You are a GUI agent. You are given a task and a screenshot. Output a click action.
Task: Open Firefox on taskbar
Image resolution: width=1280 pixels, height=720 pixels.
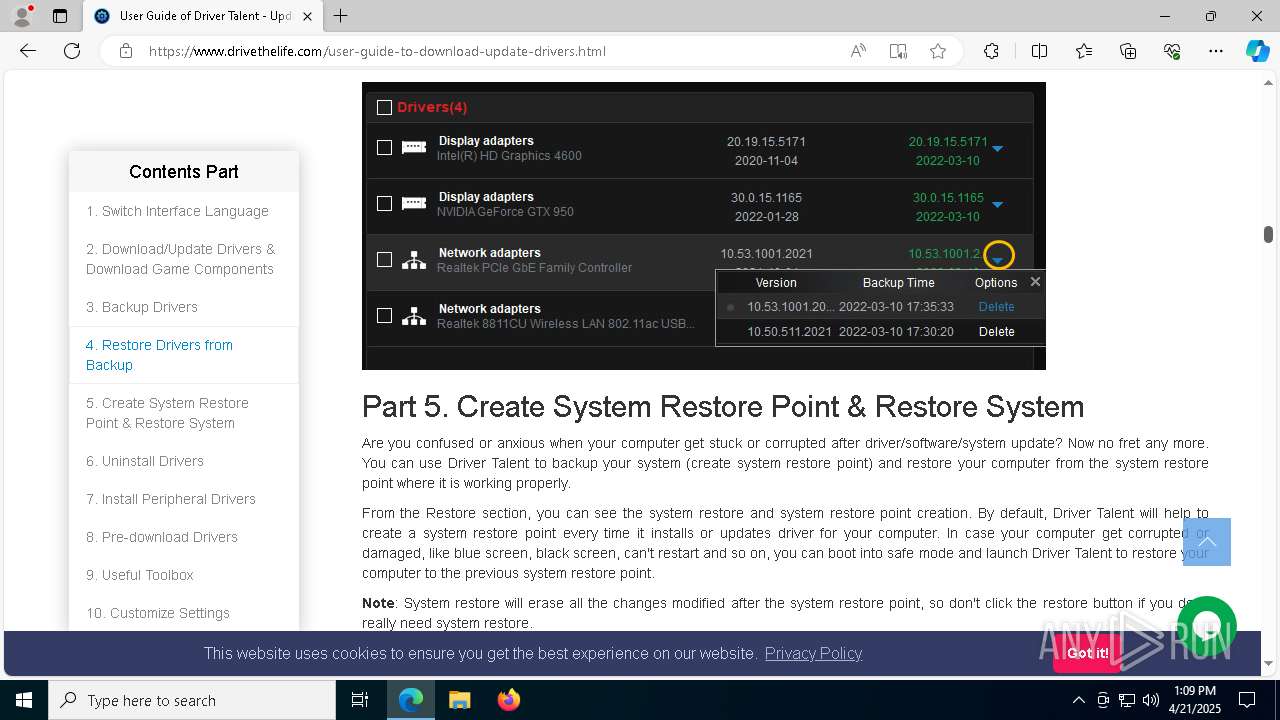508,700
